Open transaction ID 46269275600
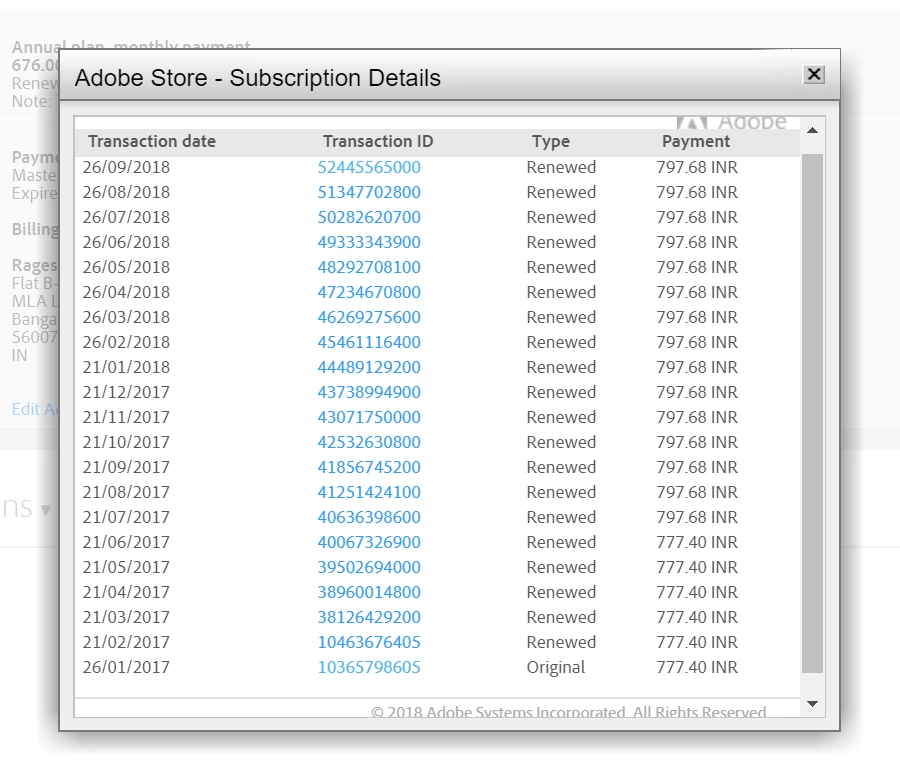The height and width of the screenshot is (777, 900). 369,317
